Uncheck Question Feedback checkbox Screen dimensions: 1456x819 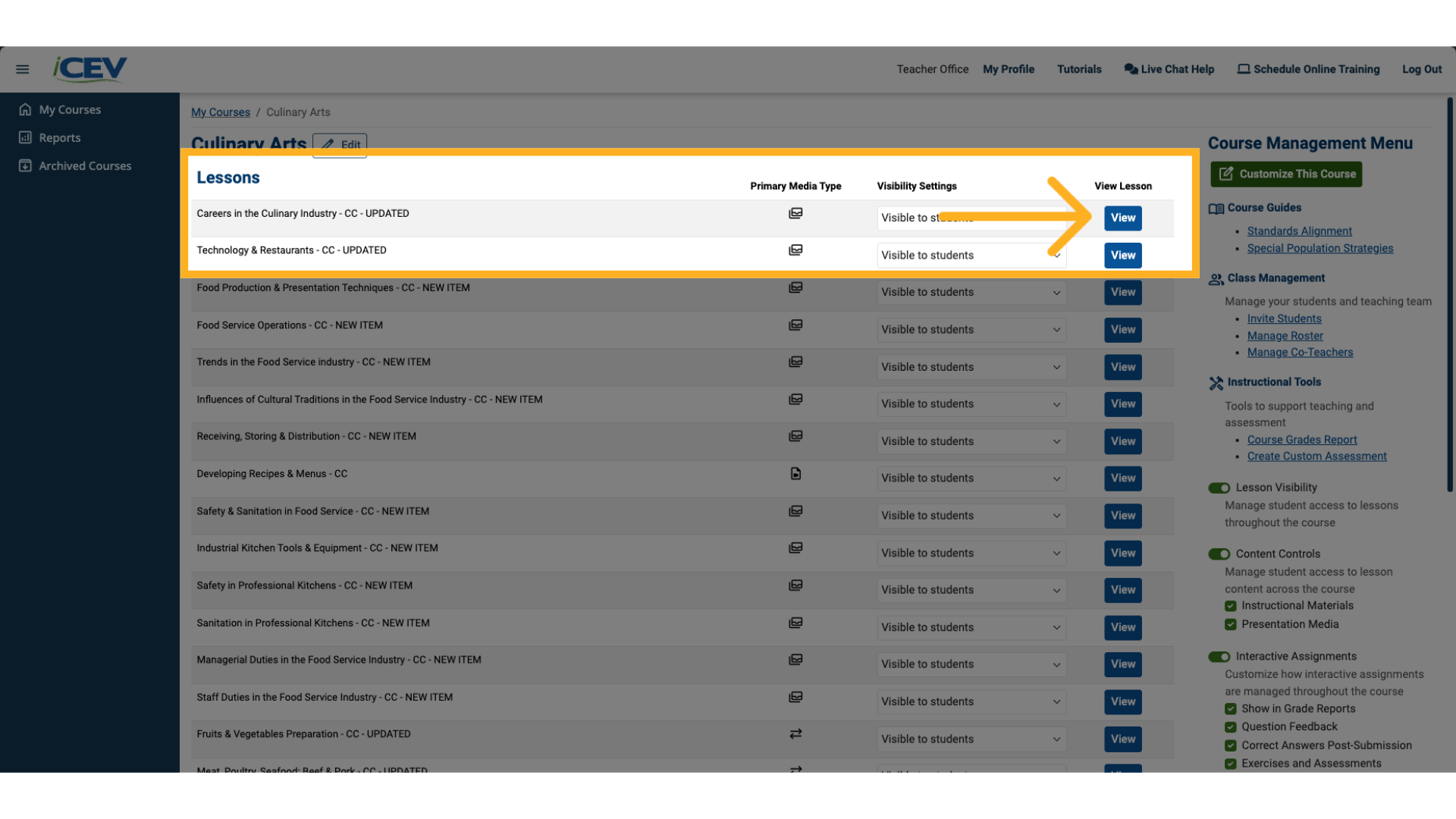pyautogui.click(x=1231, y=727)
